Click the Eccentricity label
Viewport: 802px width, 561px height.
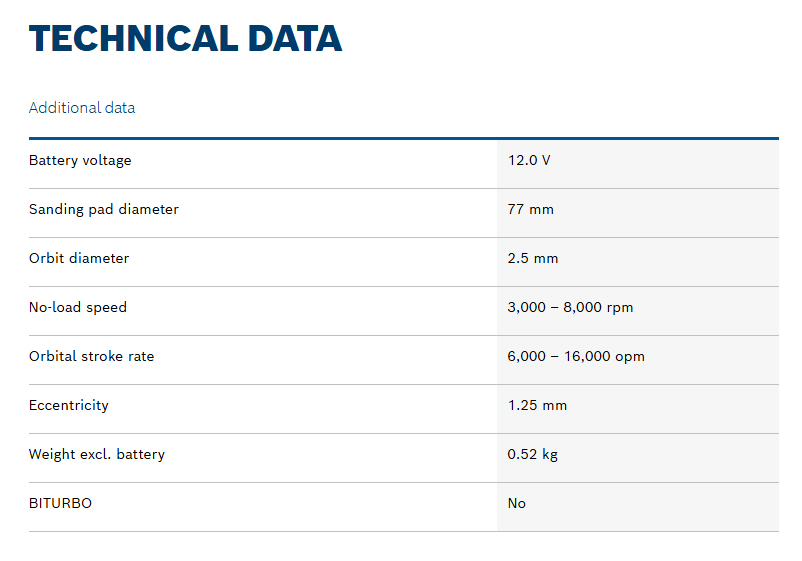(x=69, y=405)
